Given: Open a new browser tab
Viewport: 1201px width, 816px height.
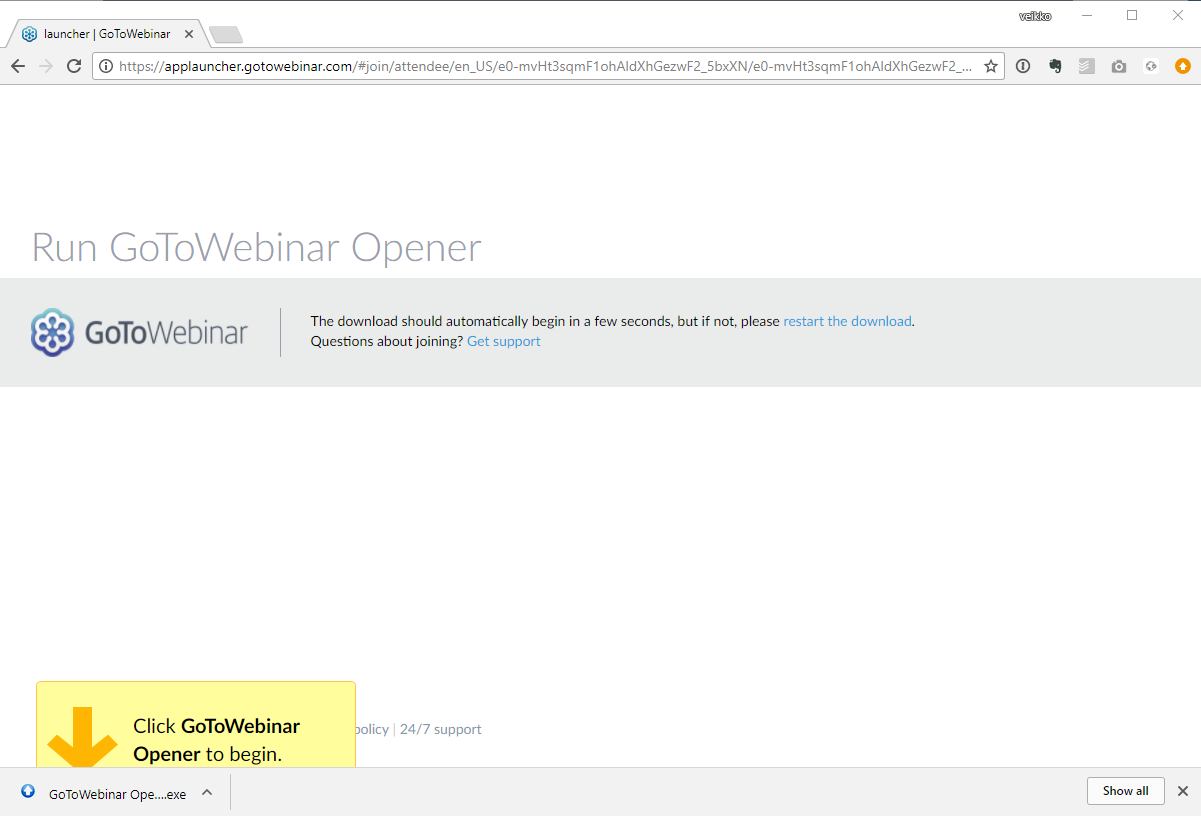Looking at the screenshot, I should click(x=226, y=35).
